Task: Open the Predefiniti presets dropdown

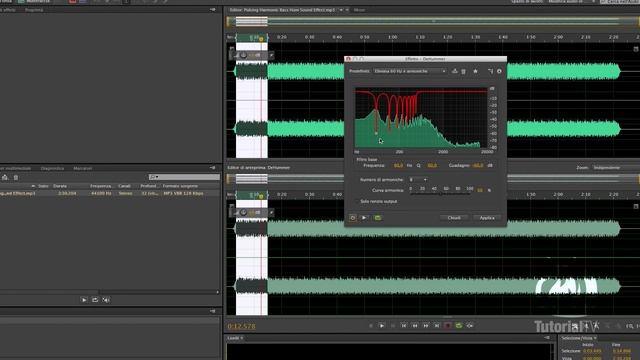Action: pyautogui.click(x=410, y=71)
